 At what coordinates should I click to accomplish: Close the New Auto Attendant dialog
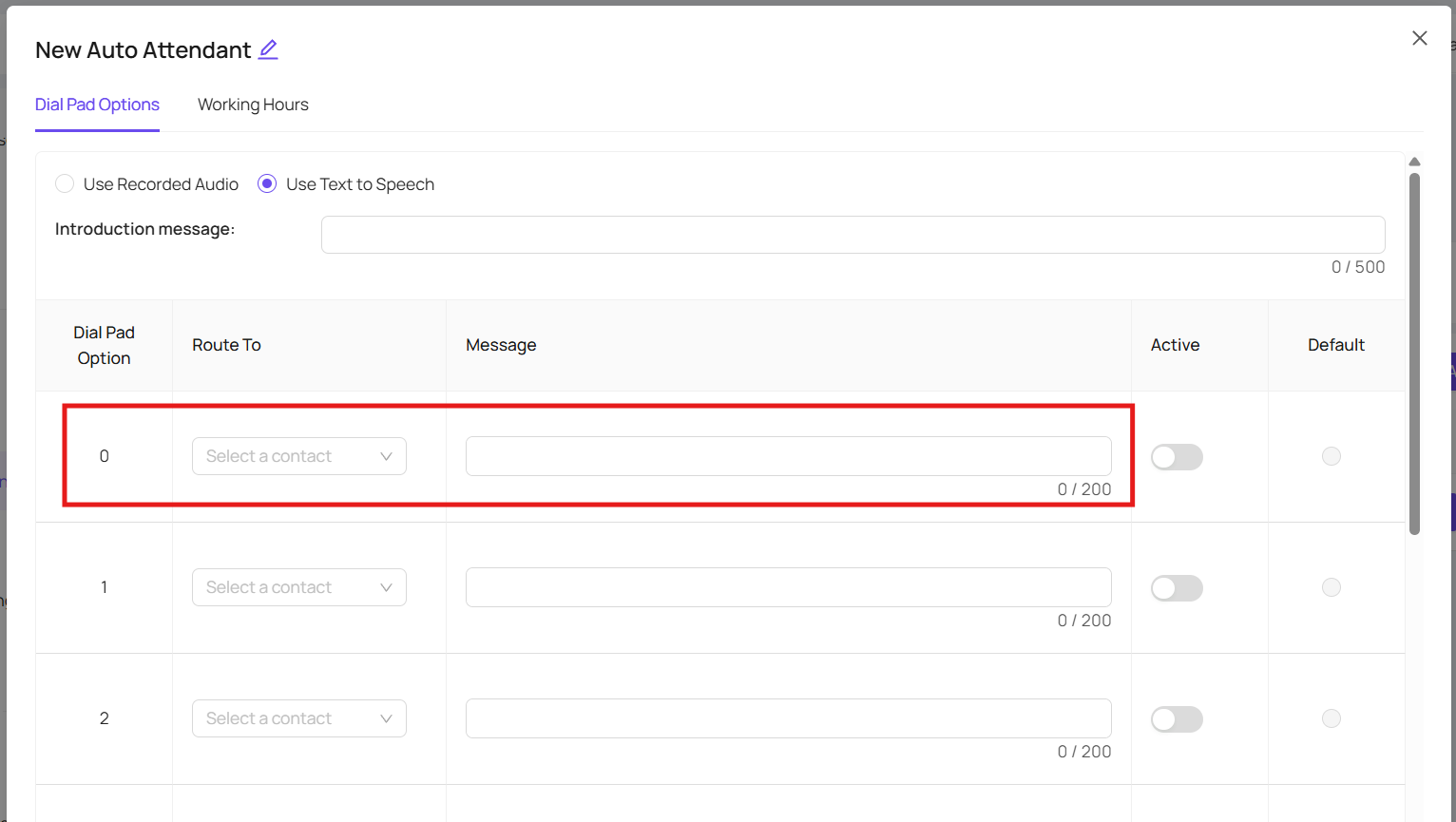coord(1420,38)
